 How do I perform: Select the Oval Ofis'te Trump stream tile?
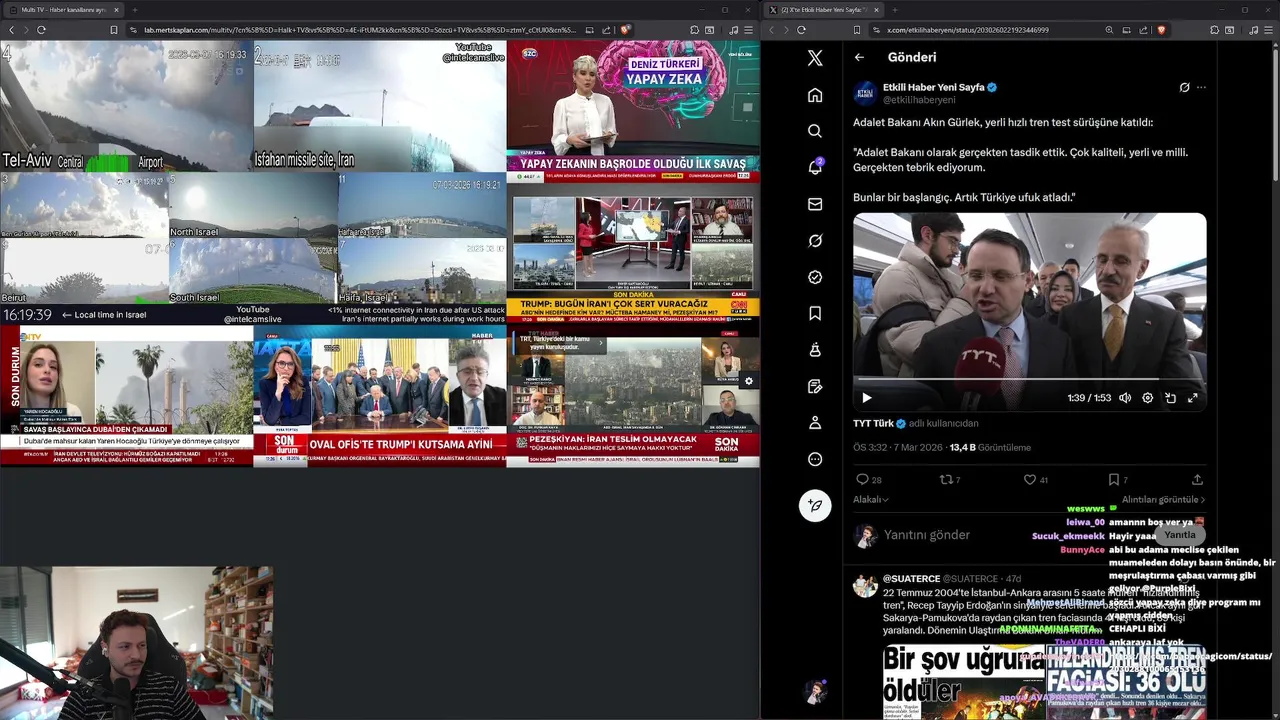tap(379, 396)
